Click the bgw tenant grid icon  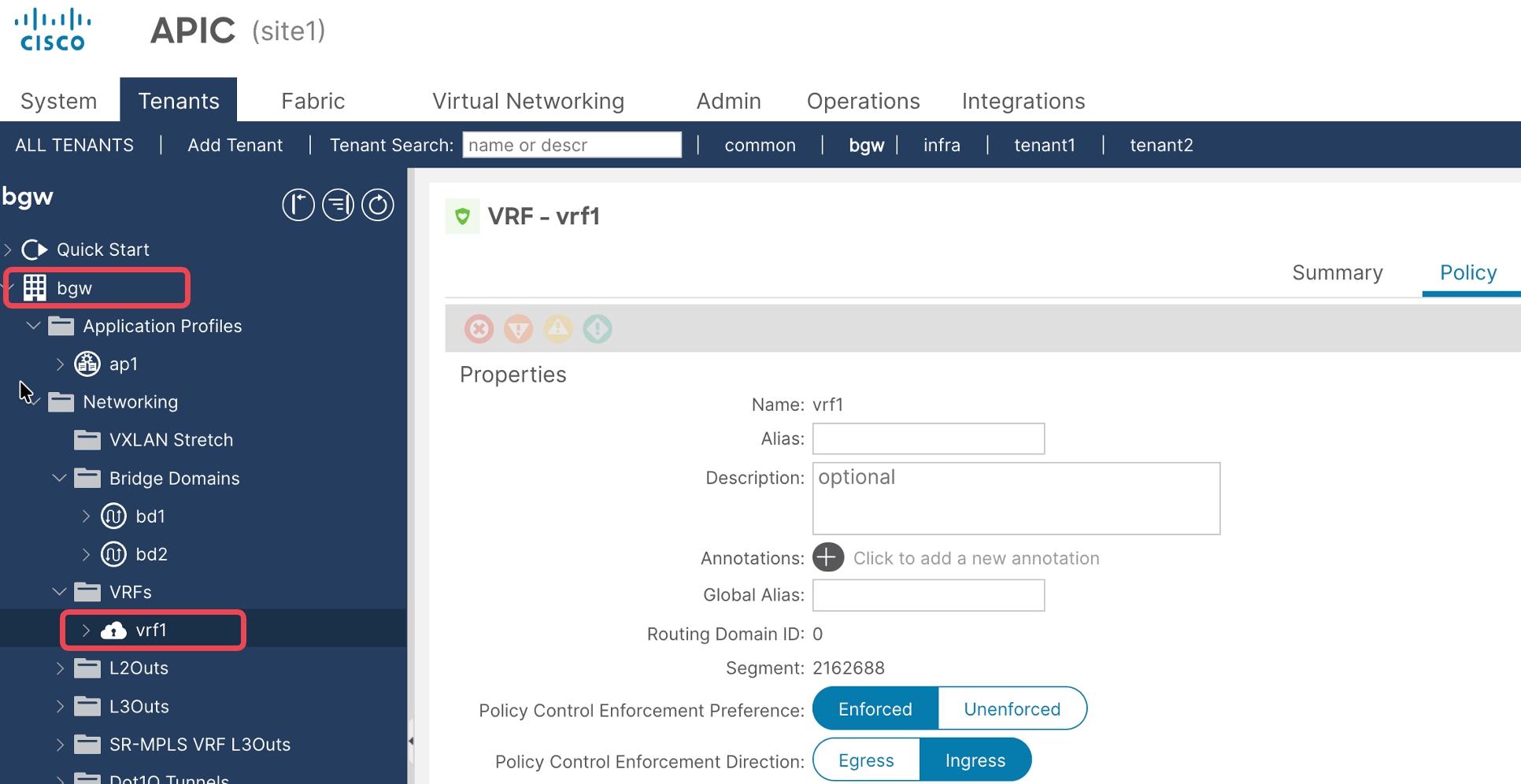click(x=35, y=288)
